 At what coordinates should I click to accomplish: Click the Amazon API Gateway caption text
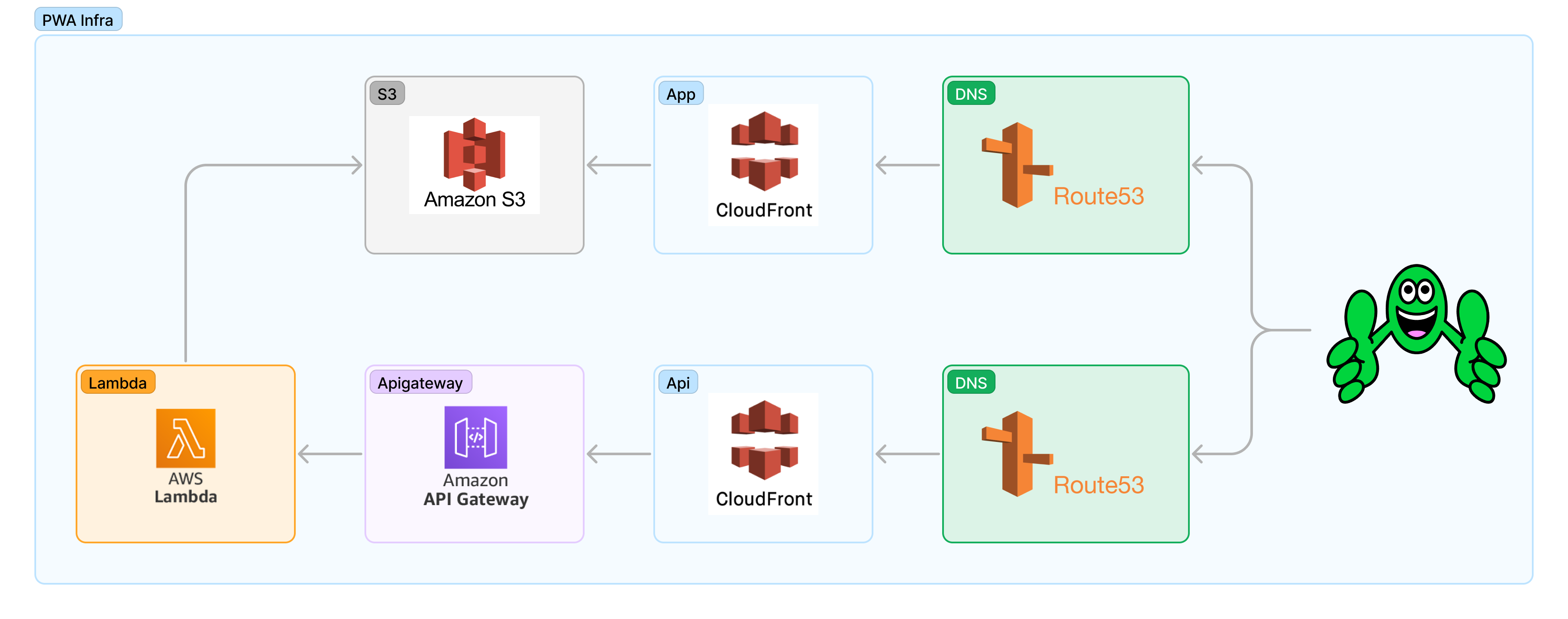point(475,489)
